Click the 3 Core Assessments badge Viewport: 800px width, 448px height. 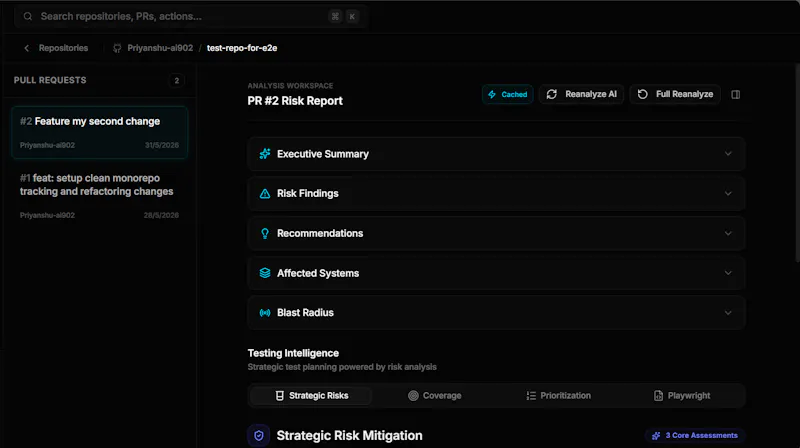click(695, 436)
